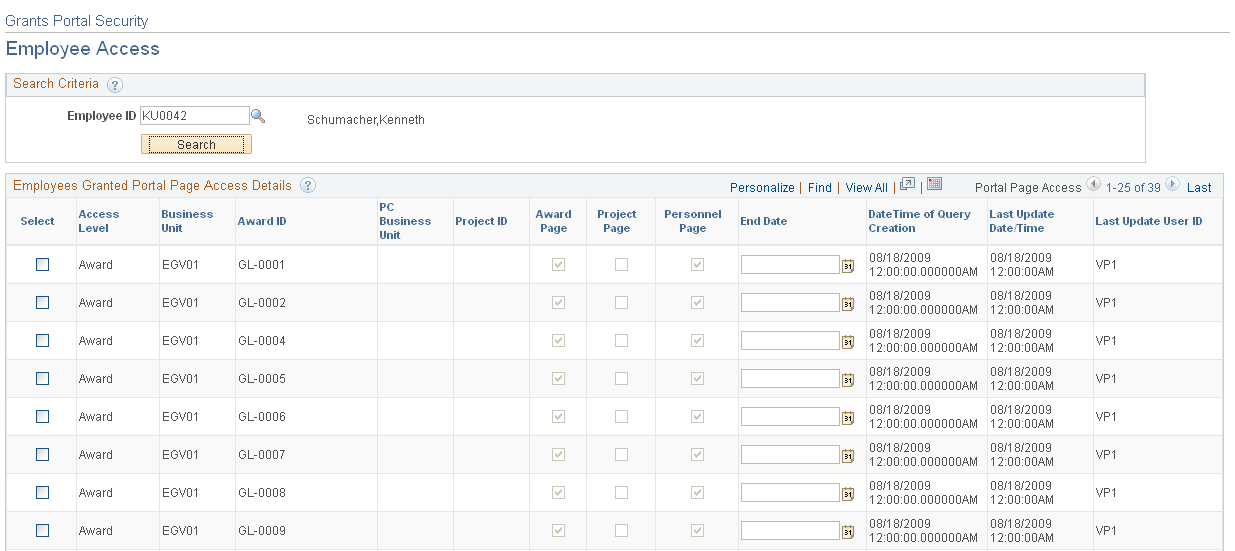The width and height of the screenshot is (1235, 551).
Task: Tick Select checkbox for GL-0006
Action: [x=42, y=416]
